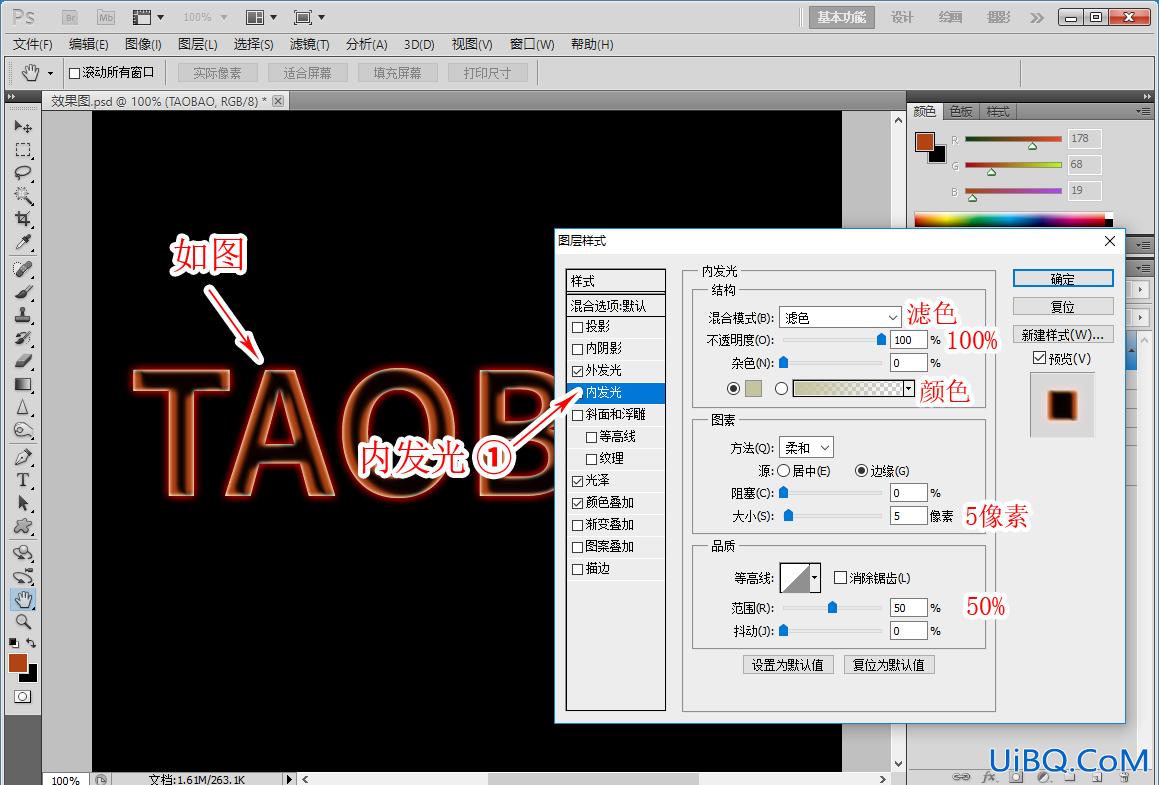Select the Move tool
Screen dimensions: 1159x785
[23, 126]
